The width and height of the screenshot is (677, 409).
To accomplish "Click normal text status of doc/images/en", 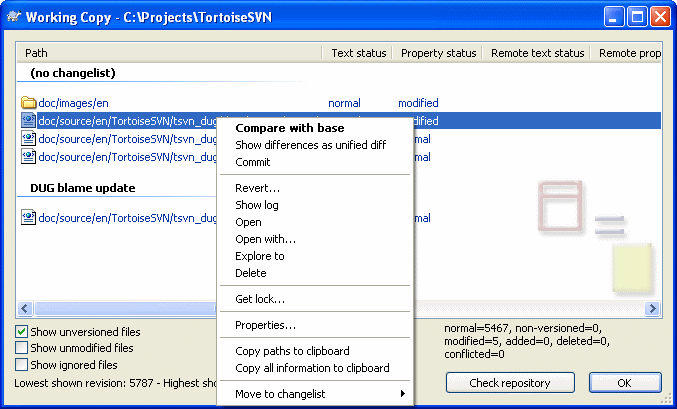I will [x=344, y=103].
